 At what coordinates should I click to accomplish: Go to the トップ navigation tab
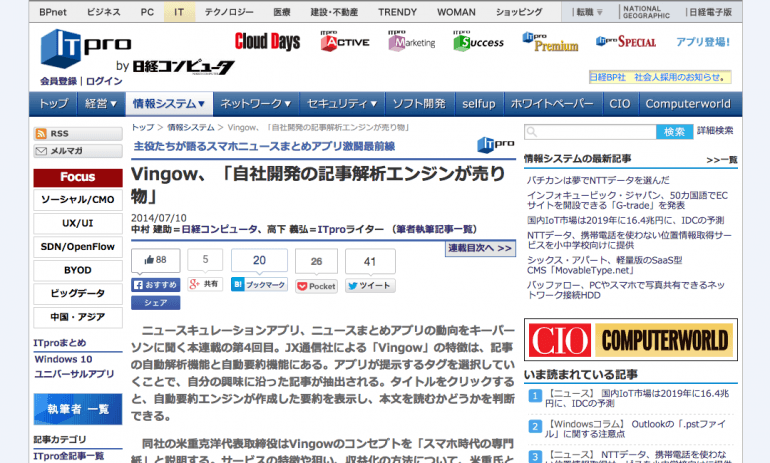point(54,104)
